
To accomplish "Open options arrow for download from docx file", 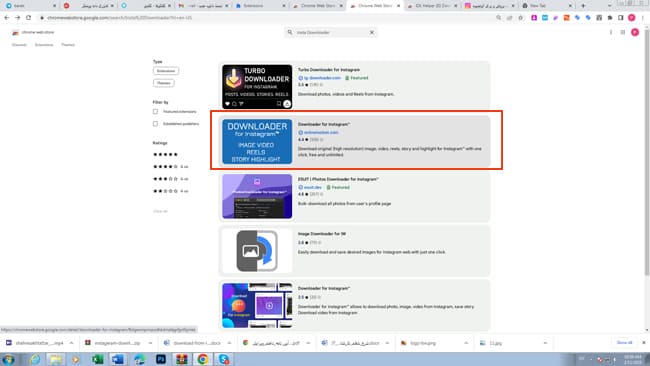I will click(x=229, y=343).
